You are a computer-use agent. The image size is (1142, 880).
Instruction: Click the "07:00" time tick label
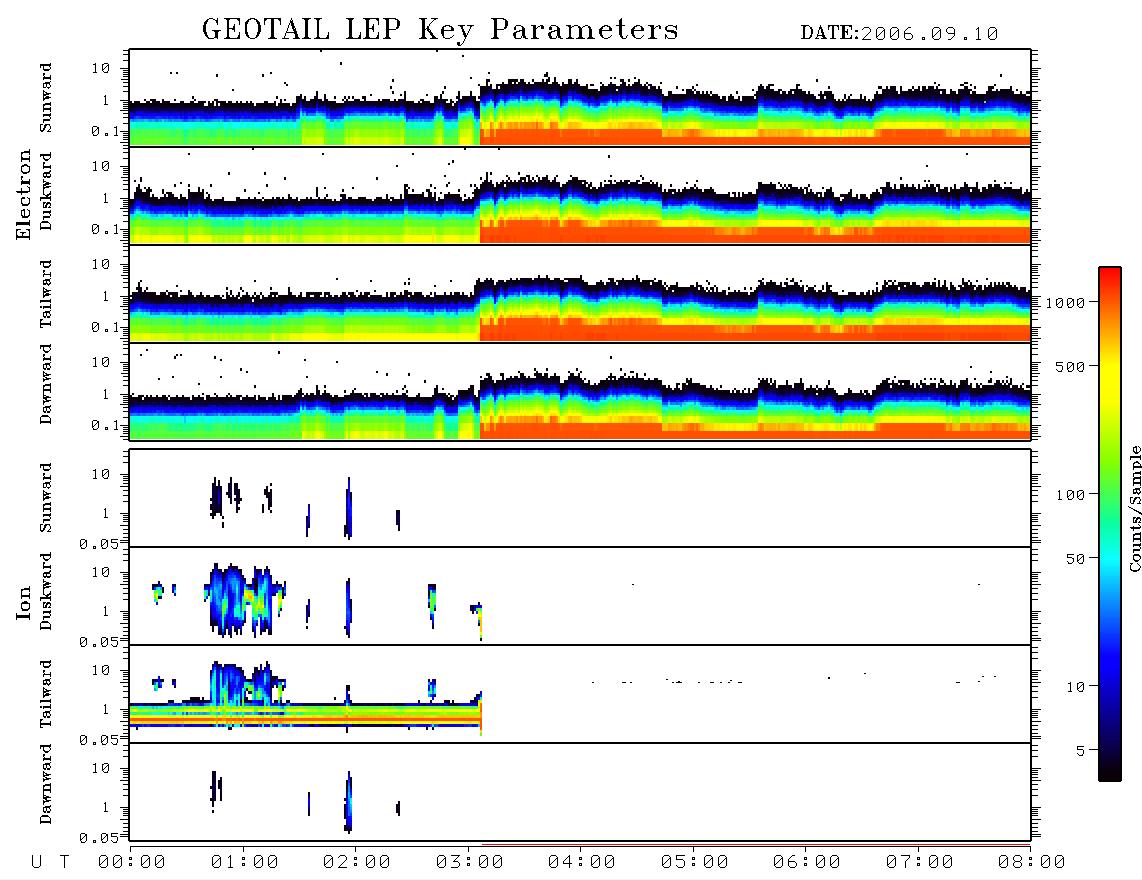pyautogui.click(x=920, y=862)
